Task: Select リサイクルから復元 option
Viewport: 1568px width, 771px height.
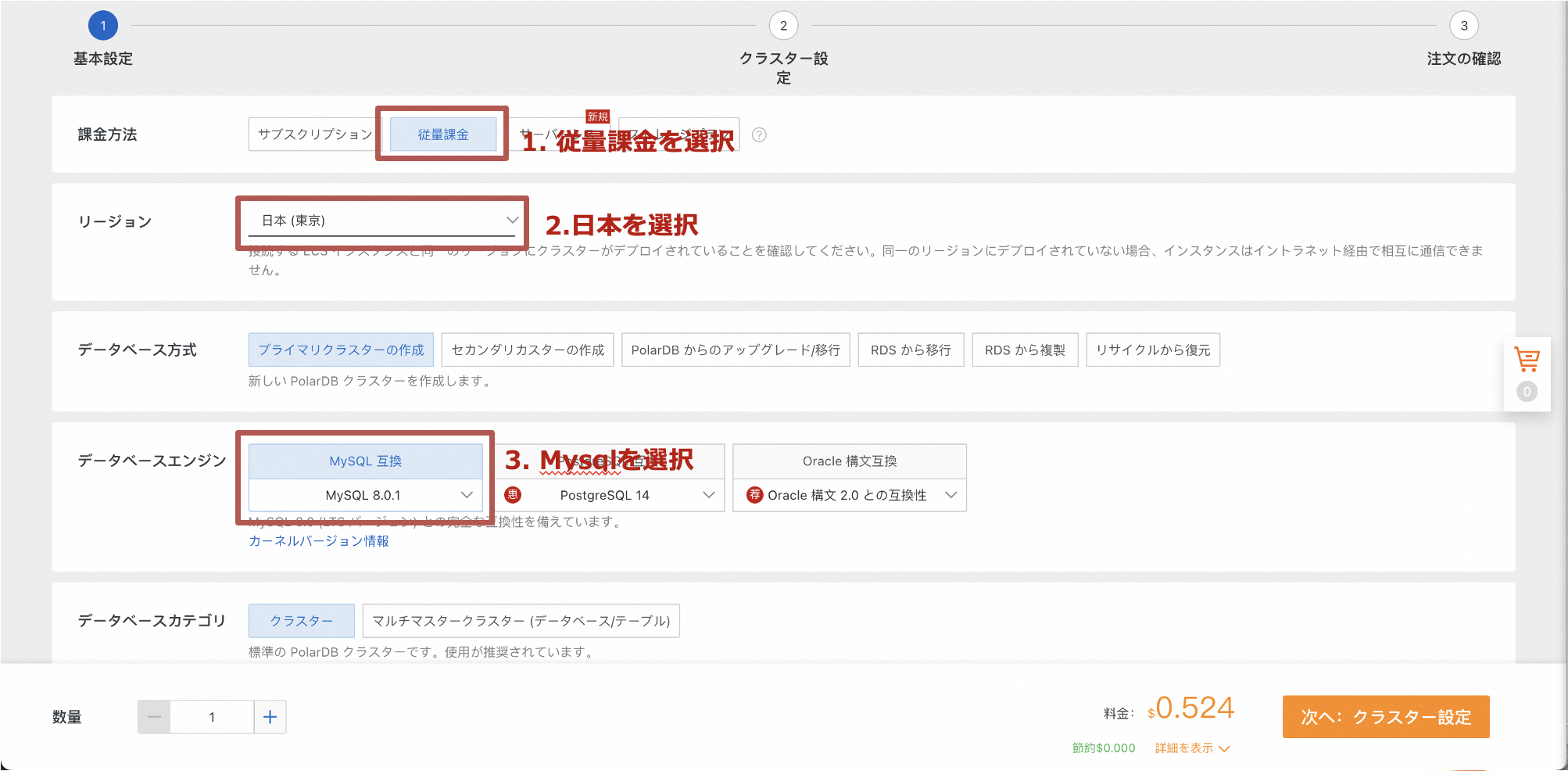Action: click(x=1152, y=350)
